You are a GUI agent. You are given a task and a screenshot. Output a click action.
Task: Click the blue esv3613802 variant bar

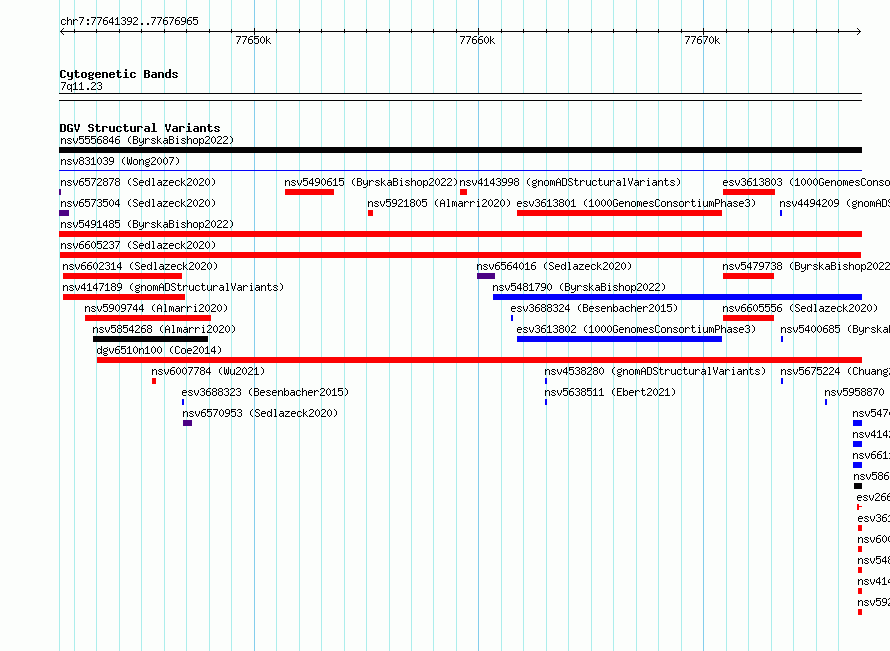point(619,339)
